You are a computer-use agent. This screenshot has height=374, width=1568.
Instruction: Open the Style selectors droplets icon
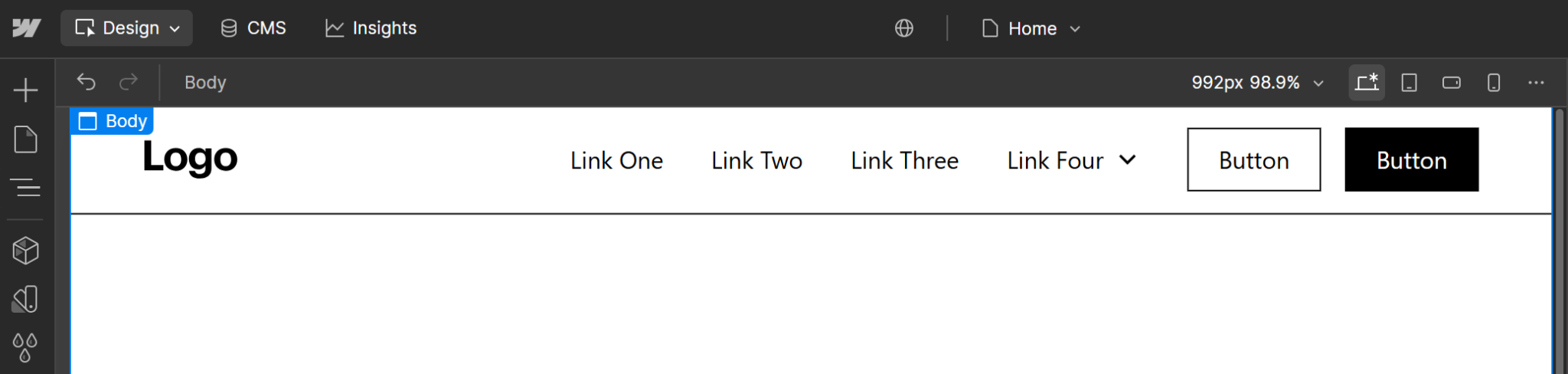pyautogui.click(x=25, y=347)
